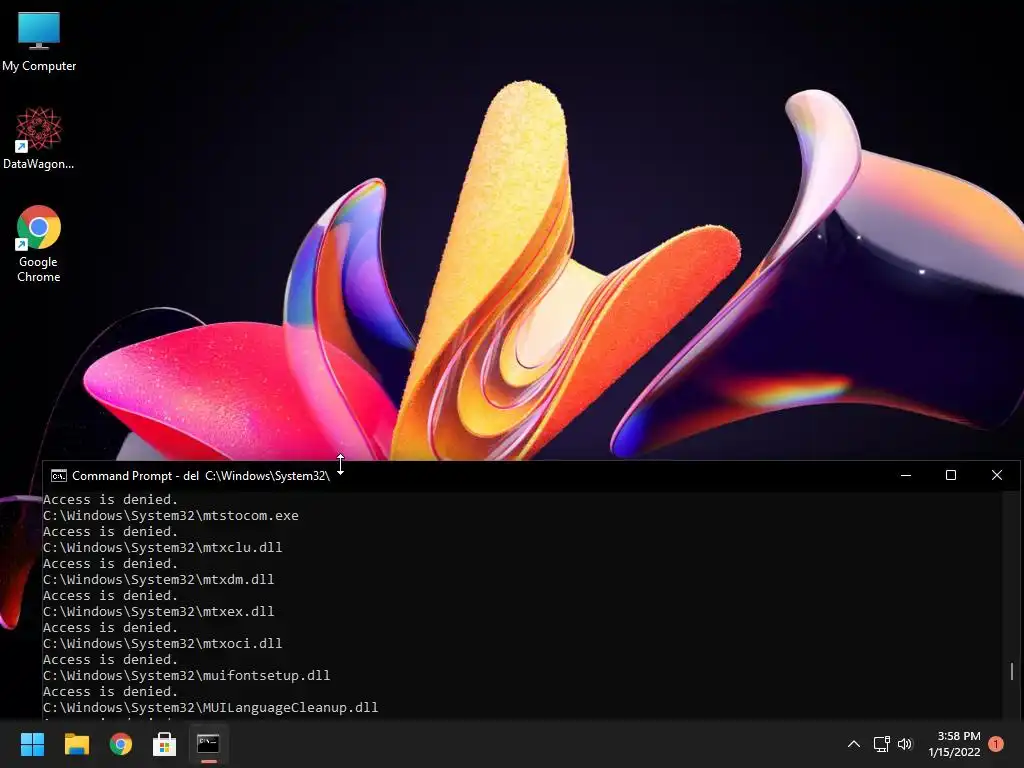
Task: Show hidden icons in system tray
Action: [854, 744]
